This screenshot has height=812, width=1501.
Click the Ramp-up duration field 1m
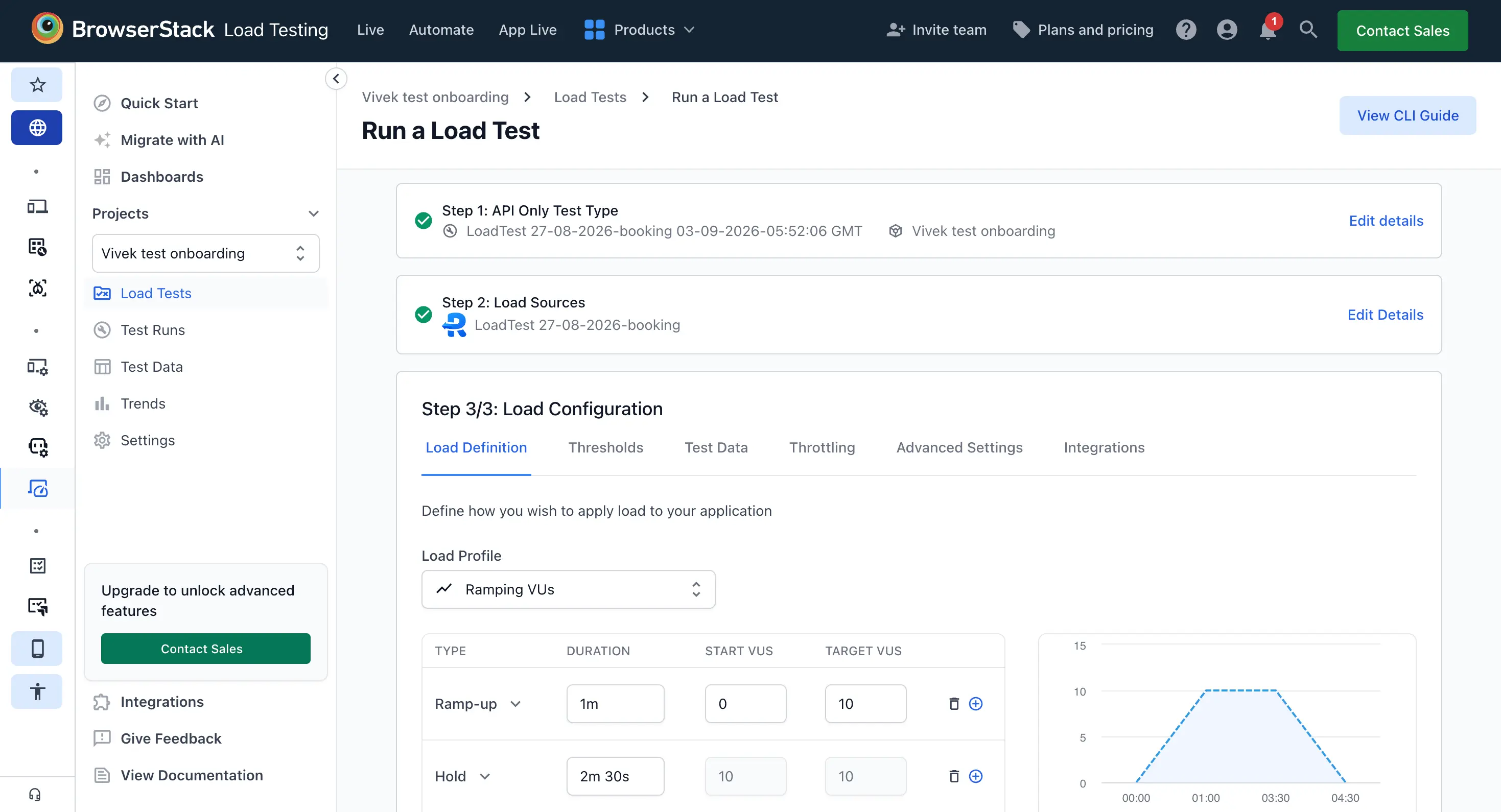(615, 704)
